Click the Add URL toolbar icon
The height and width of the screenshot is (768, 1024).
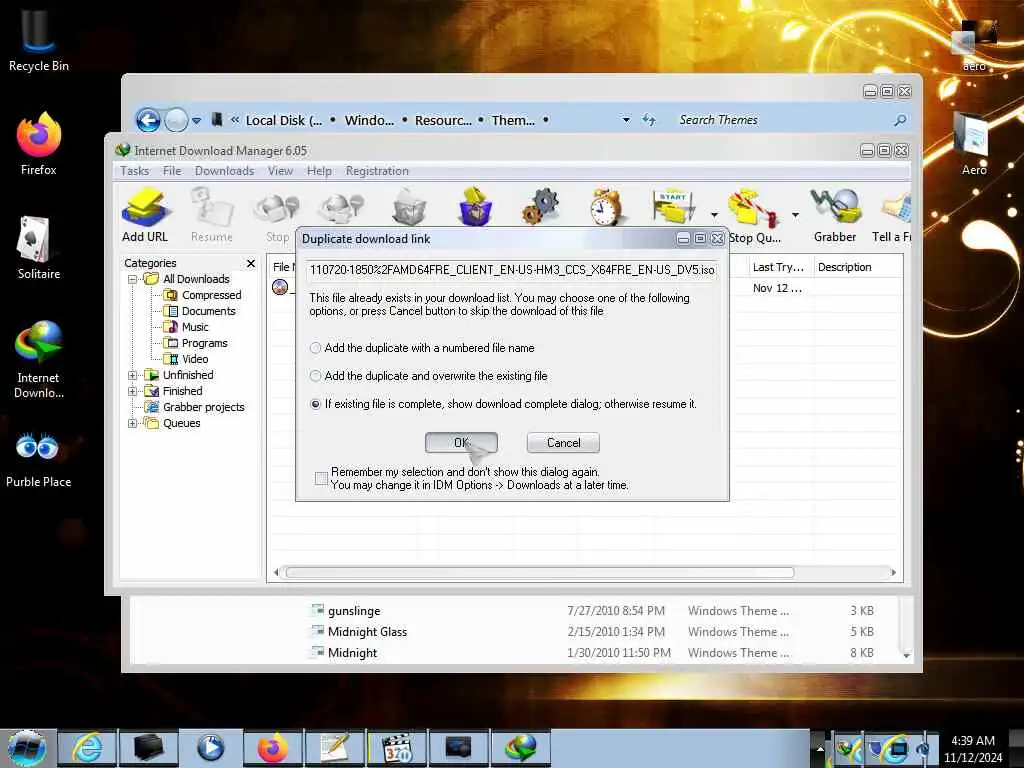[x=145, y=215]
